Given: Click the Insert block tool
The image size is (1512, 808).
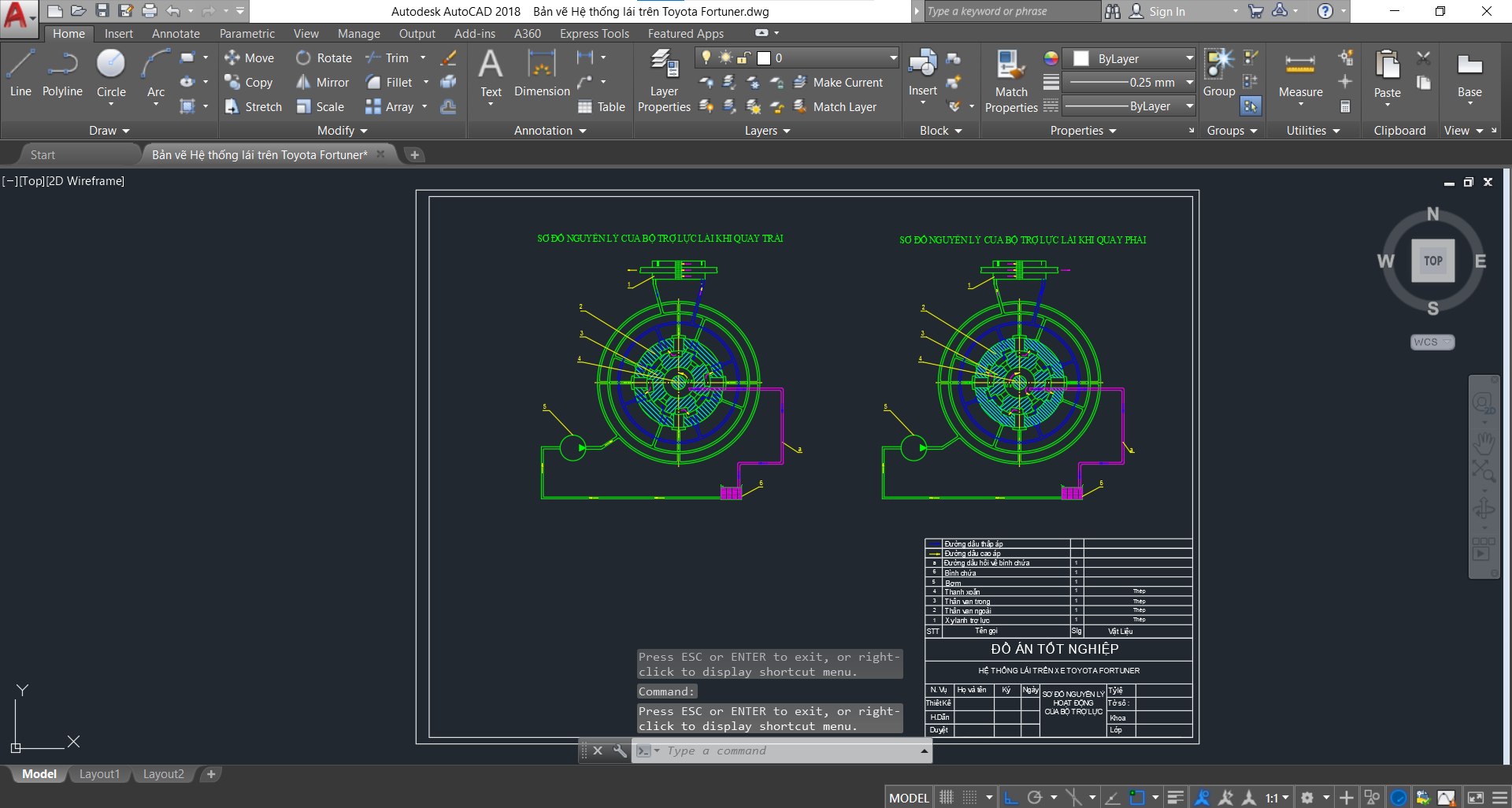Looking at the screenshot, I should click(922, 73).
